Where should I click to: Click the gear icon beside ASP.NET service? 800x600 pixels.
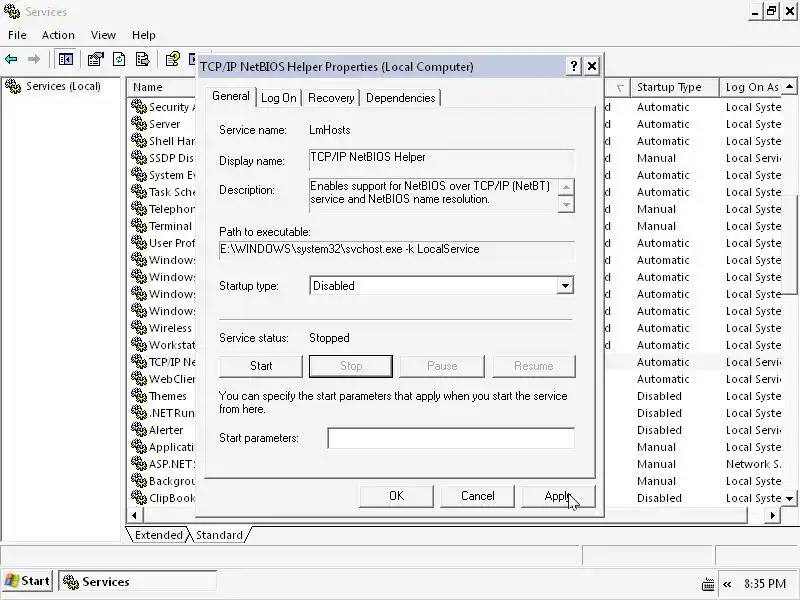[139, 464]
